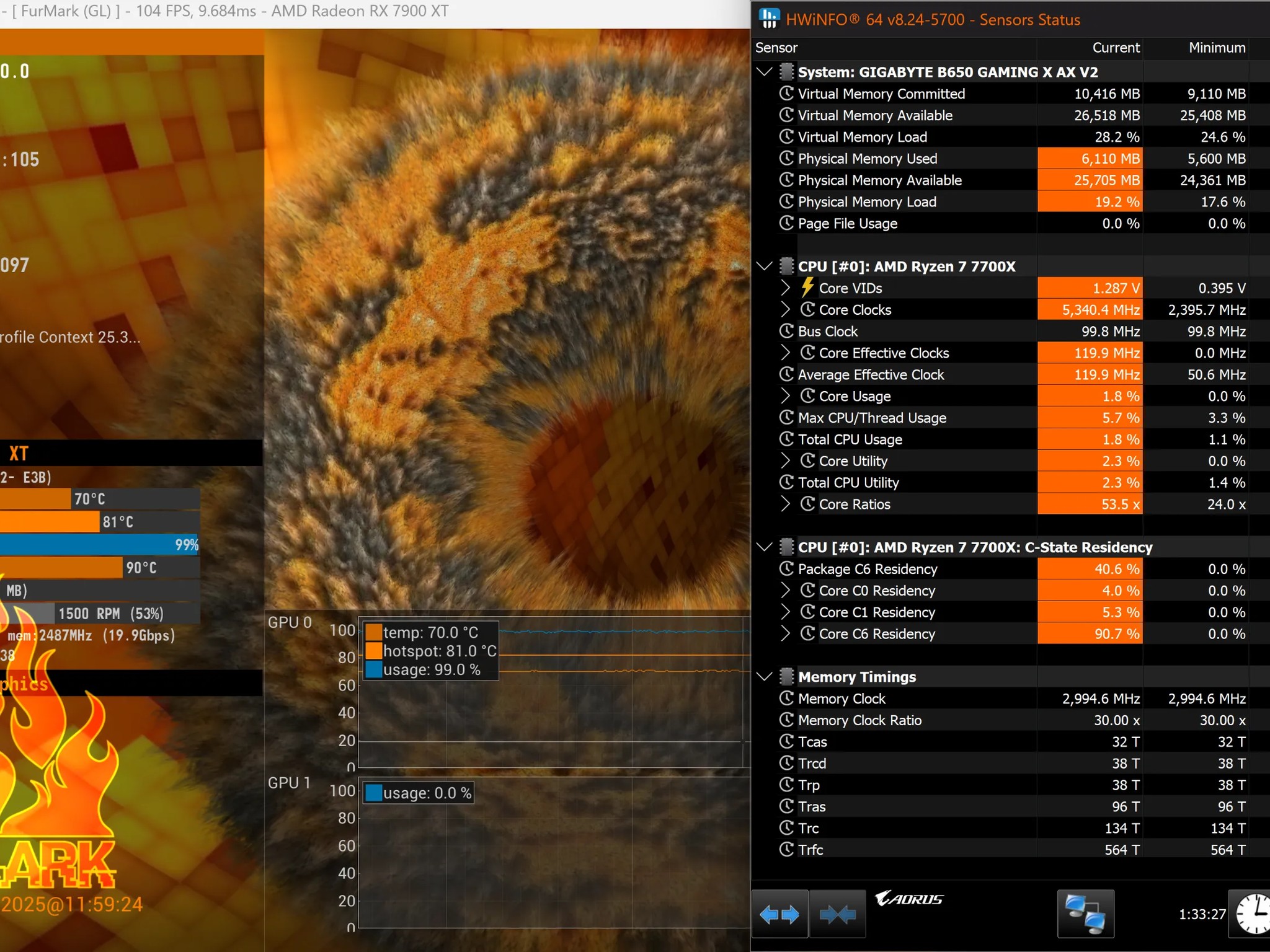
Task: Click the blue expand-columns arrows button in HWiNFO
Action: coord(779,914)
